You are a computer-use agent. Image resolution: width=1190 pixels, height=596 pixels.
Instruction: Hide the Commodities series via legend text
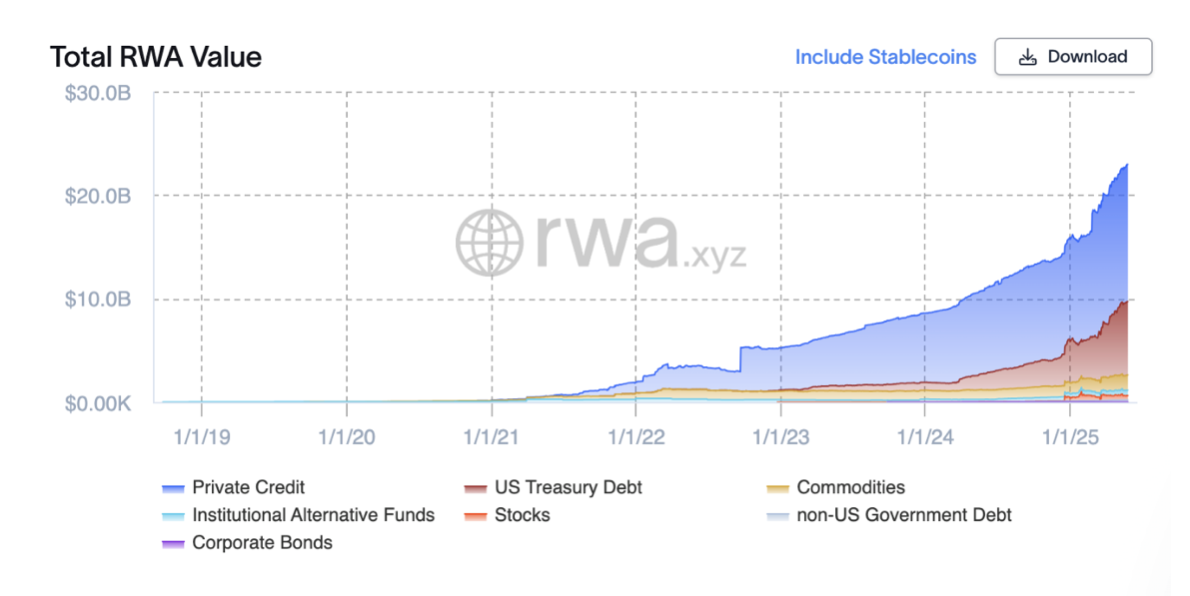click(851, 487)
